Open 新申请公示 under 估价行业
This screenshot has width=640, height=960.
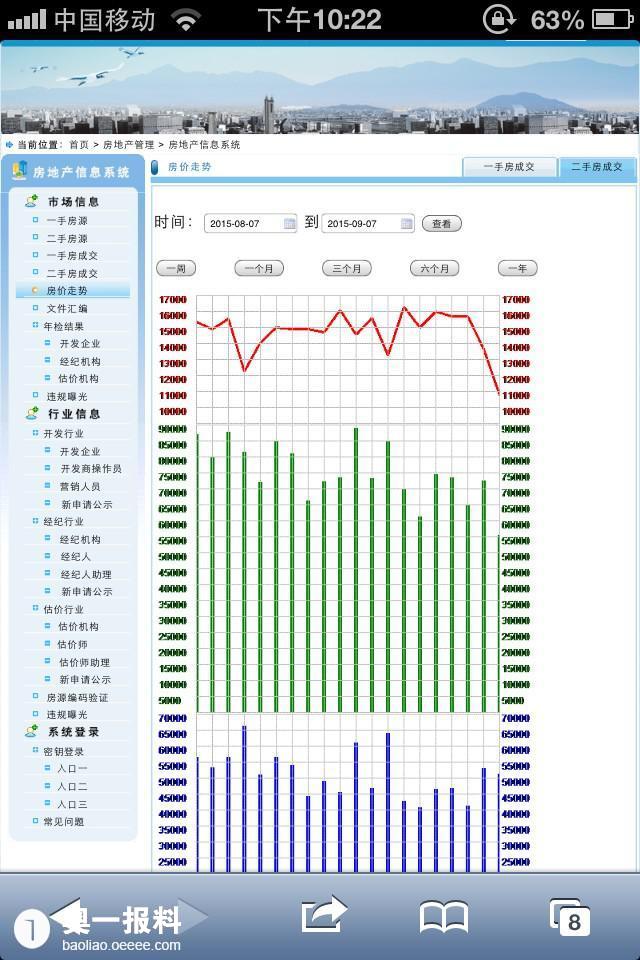tap(85, 679)
